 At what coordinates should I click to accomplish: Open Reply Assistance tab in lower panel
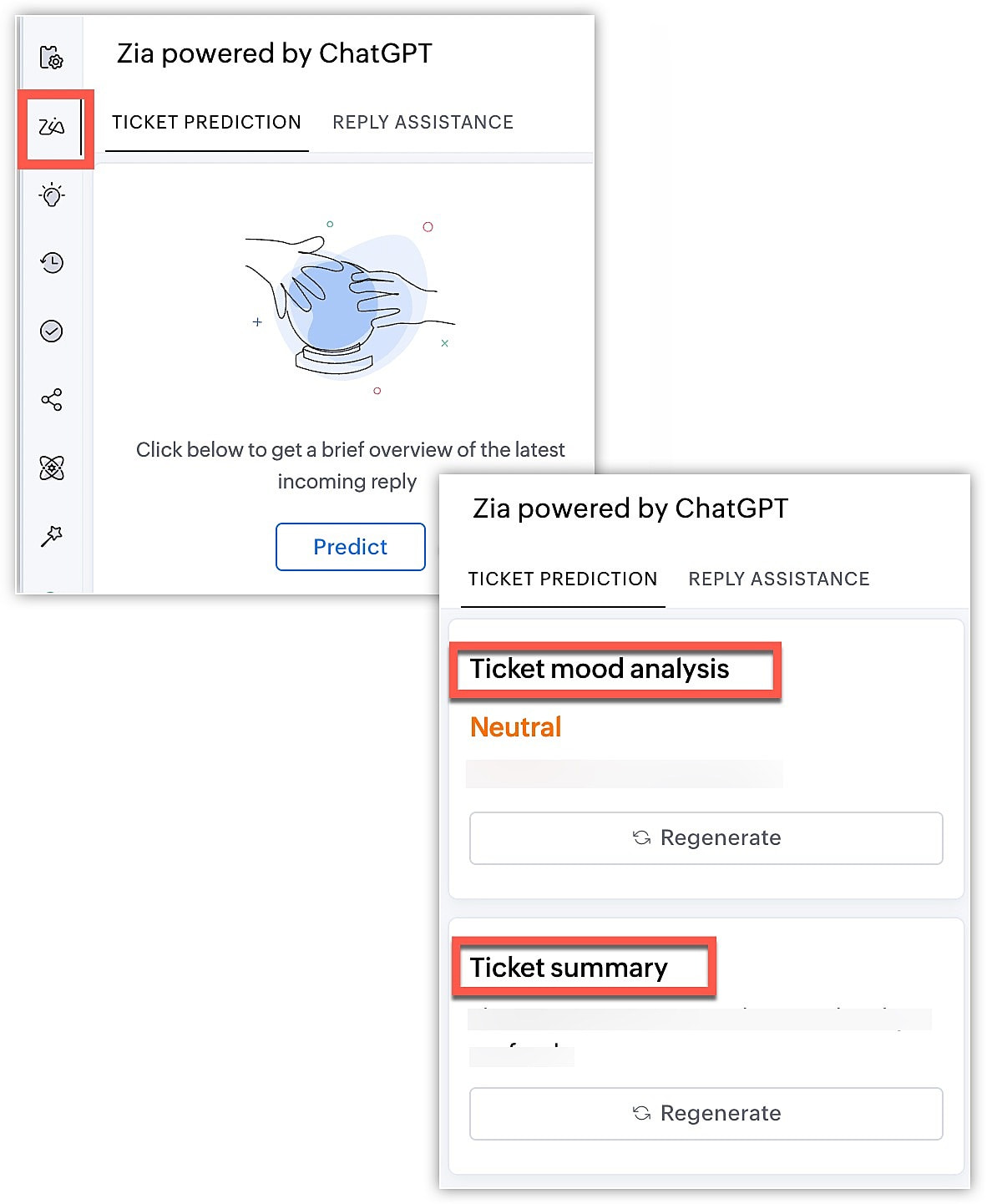[779, 579]
